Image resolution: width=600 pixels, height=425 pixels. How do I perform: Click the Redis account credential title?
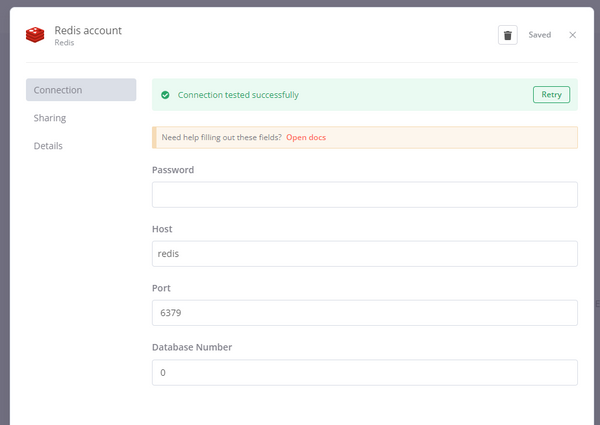[88, 30]
